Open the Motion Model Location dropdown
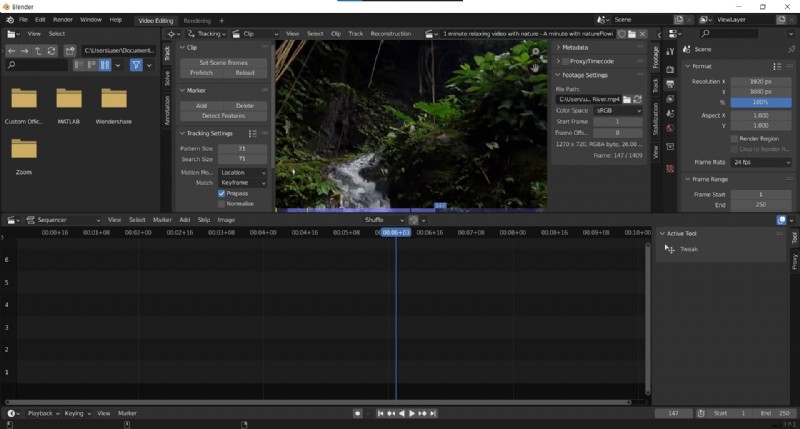The height and width of the screenshot is (429, 800). tap(242, 172)
